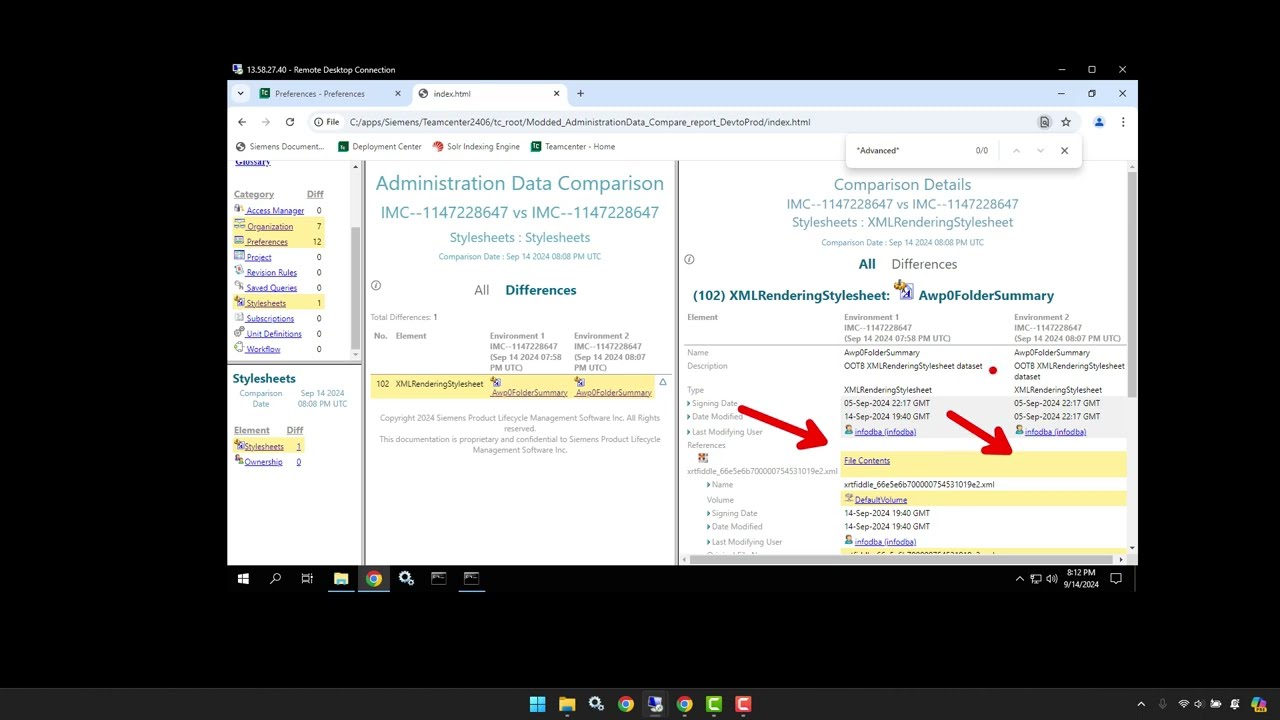Close the find-in-page bar
The width and height of the screenshot is (1280, 720).
tap(1064, 151)
